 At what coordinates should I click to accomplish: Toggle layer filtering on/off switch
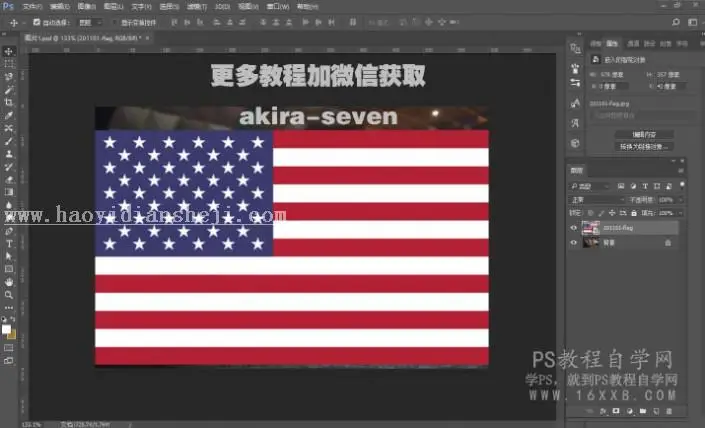(682, 185)
